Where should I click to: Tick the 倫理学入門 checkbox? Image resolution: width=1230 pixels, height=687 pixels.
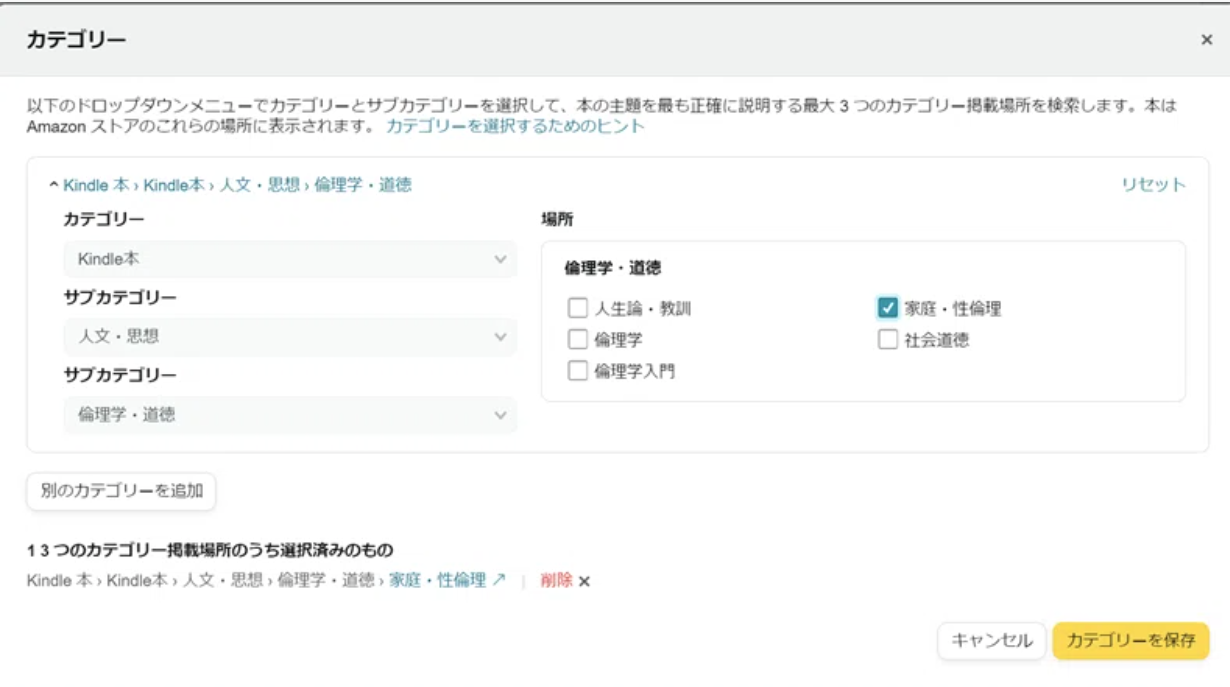[x=578, y=371]
